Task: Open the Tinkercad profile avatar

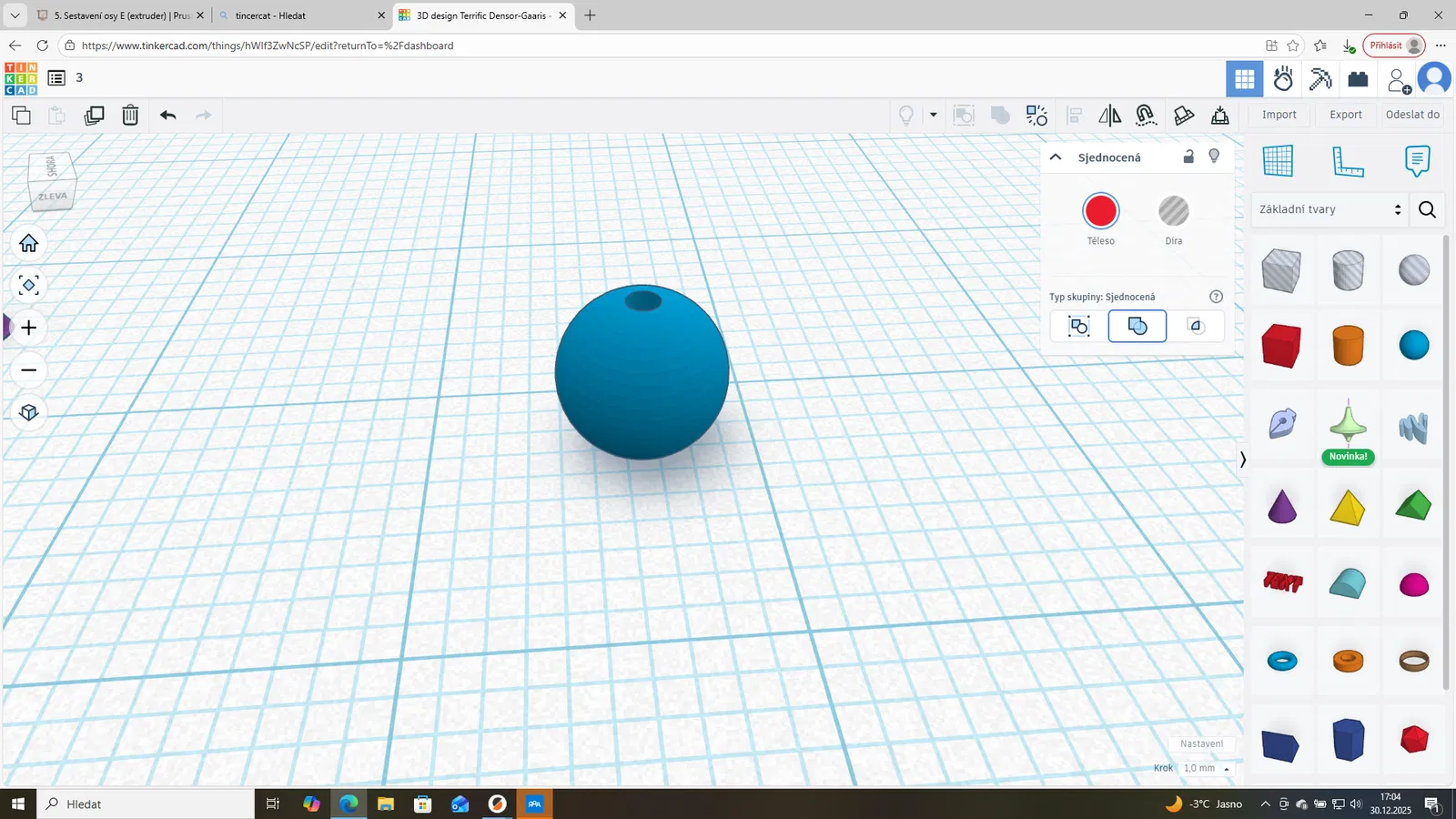Action: pos(1434,79)
